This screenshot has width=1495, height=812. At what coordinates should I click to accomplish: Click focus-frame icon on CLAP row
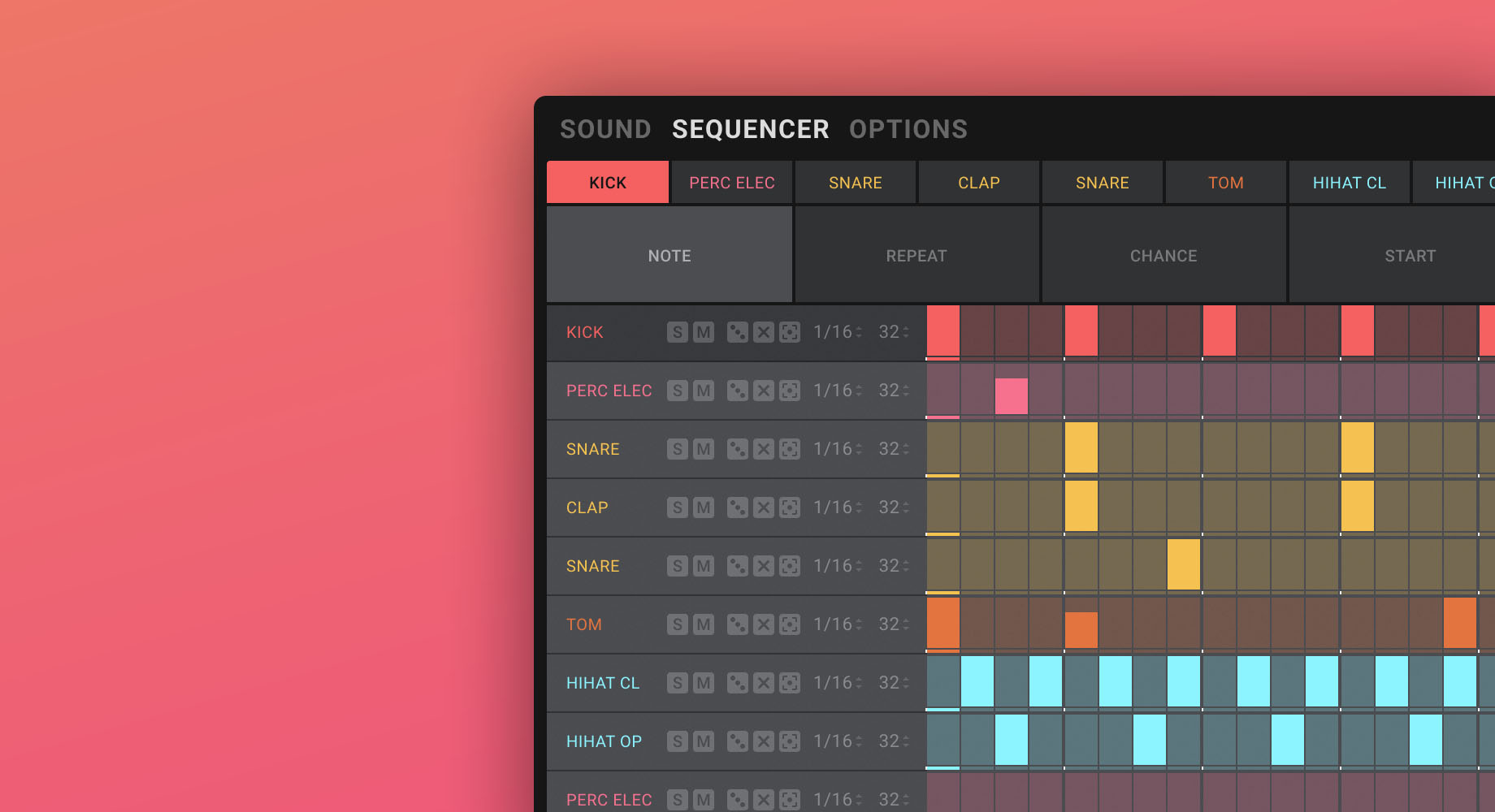790,508
